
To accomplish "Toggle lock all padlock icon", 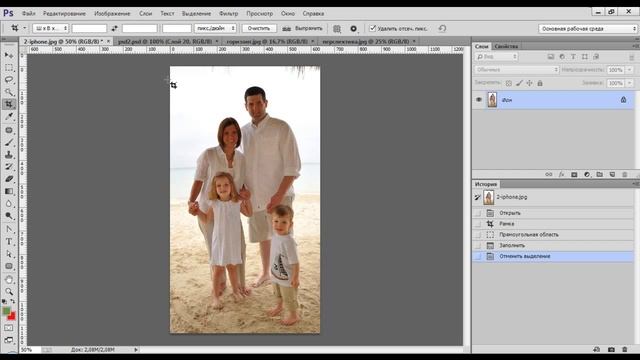I will [540, 83].
